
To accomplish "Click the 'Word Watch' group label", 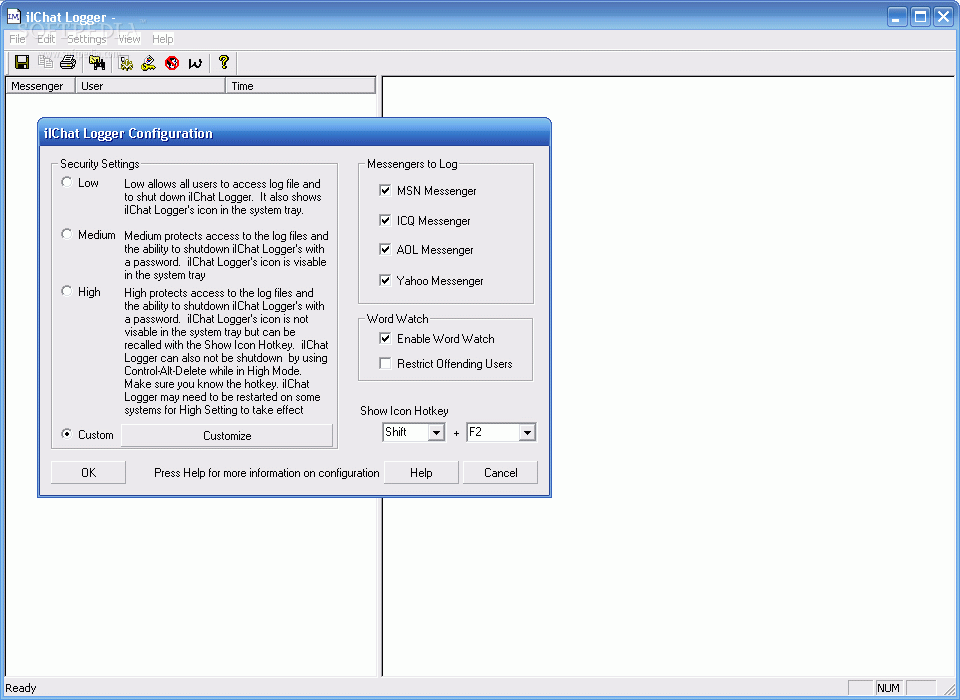I will [397, 318].
